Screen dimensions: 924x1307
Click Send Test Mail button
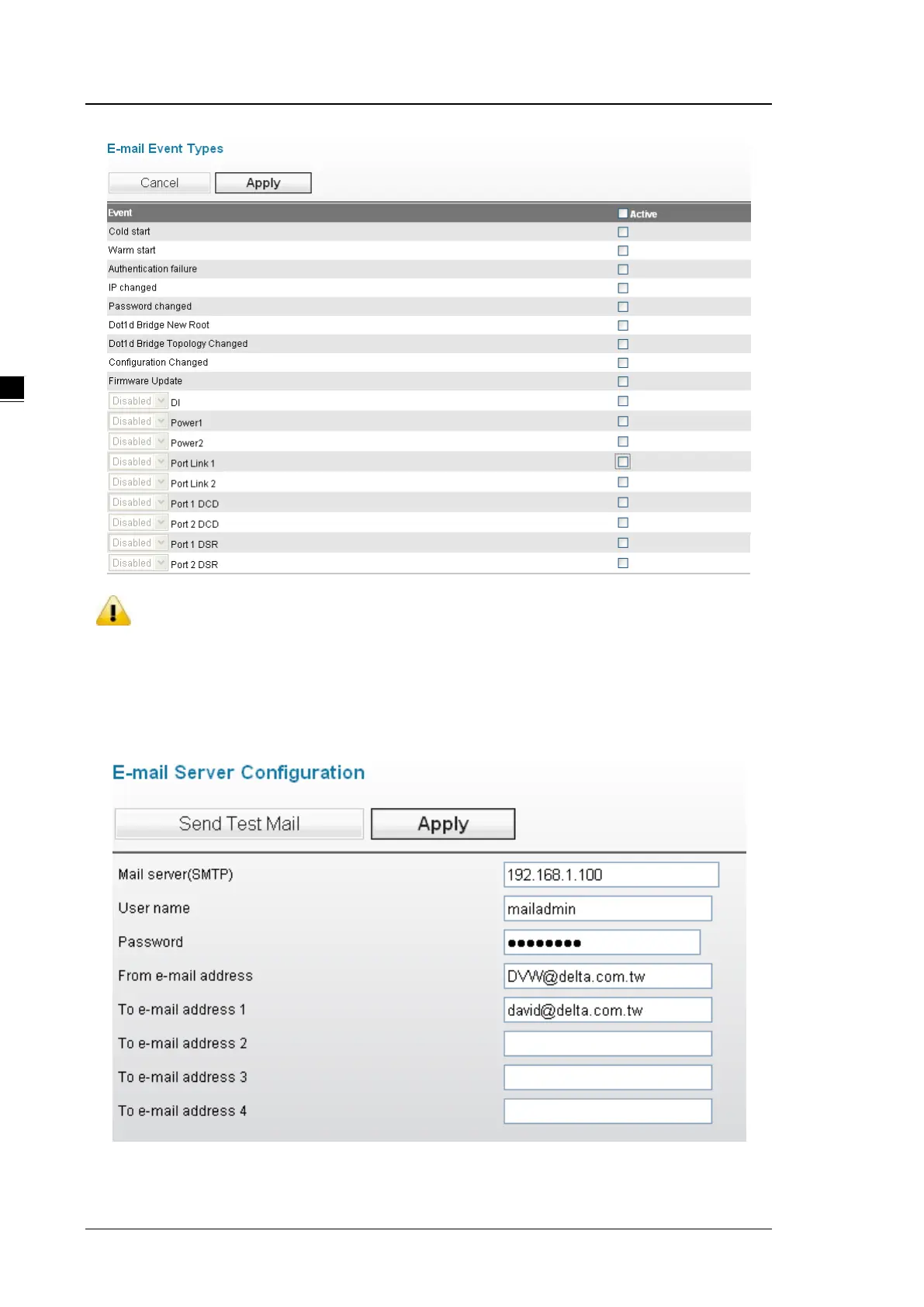[239, 823]
